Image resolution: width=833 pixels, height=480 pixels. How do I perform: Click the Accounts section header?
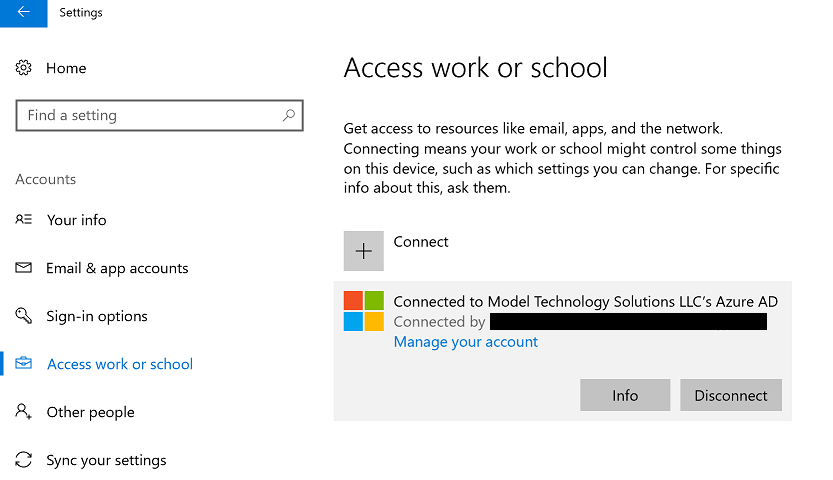coord(46,179)
